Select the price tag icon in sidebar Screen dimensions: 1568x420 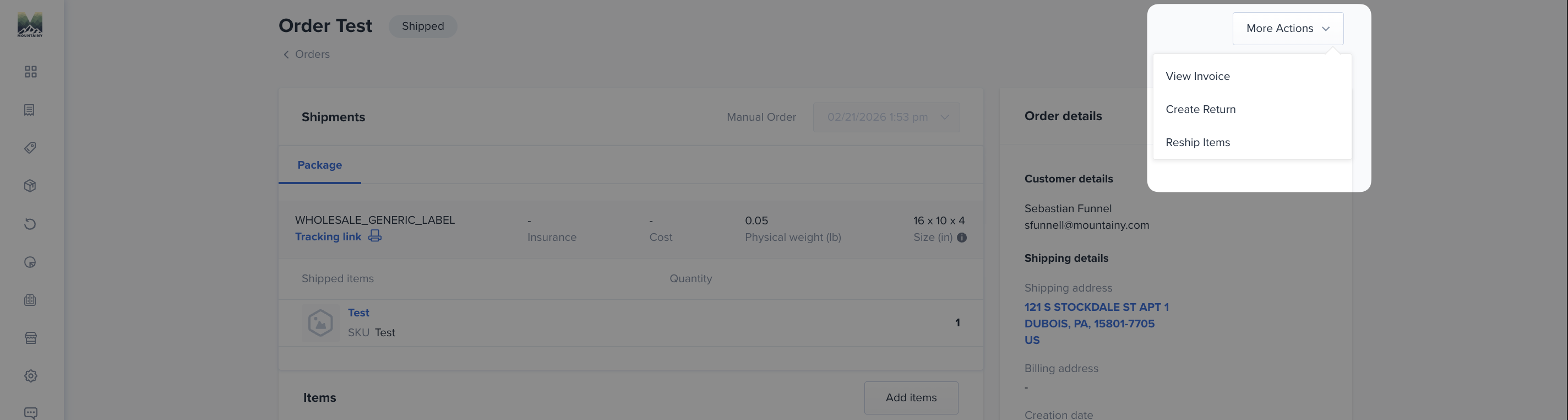pos(30,148)
